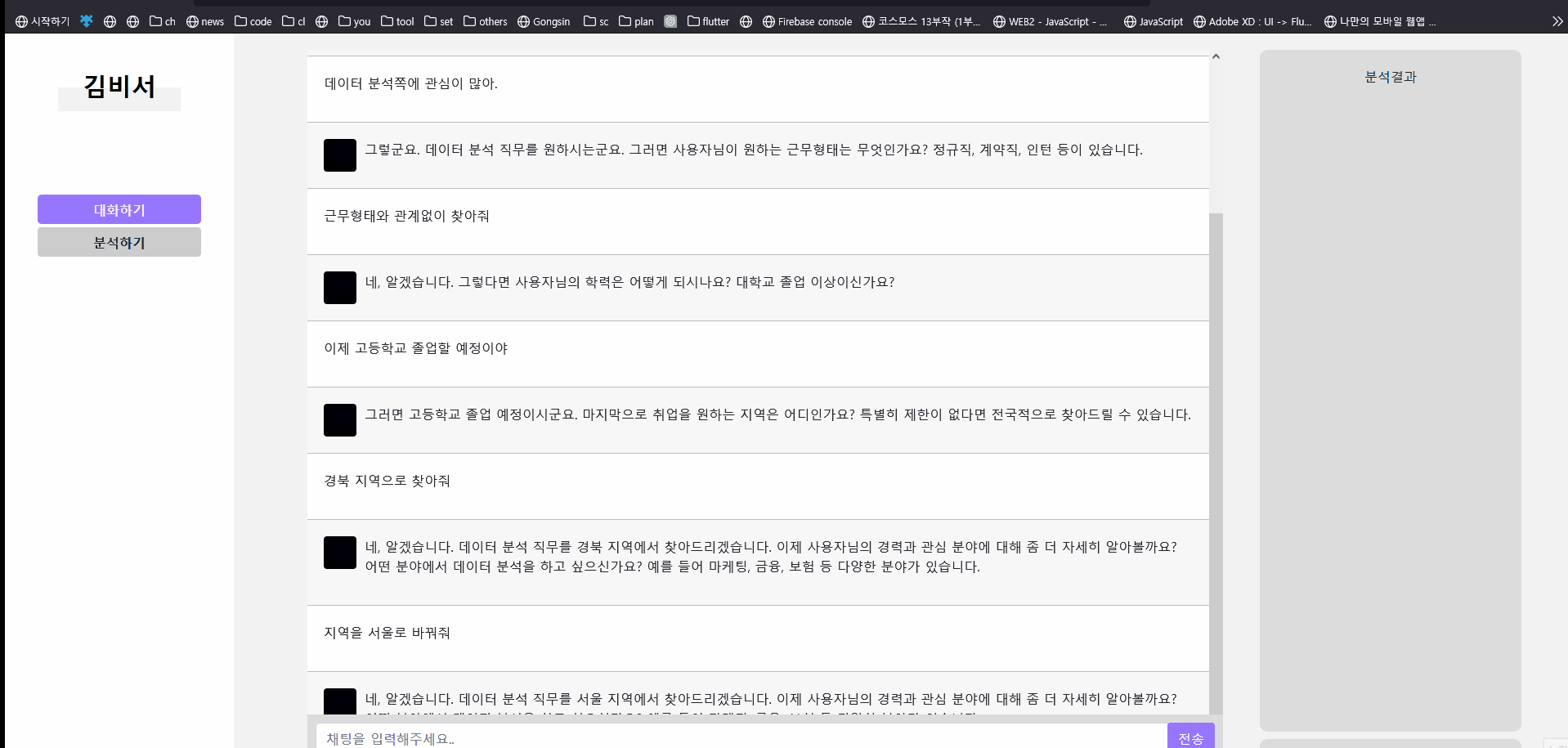Viewport: 1568px width, 748px height.
Task: Open the Firebase console bookmark
Action: point(807,21)
